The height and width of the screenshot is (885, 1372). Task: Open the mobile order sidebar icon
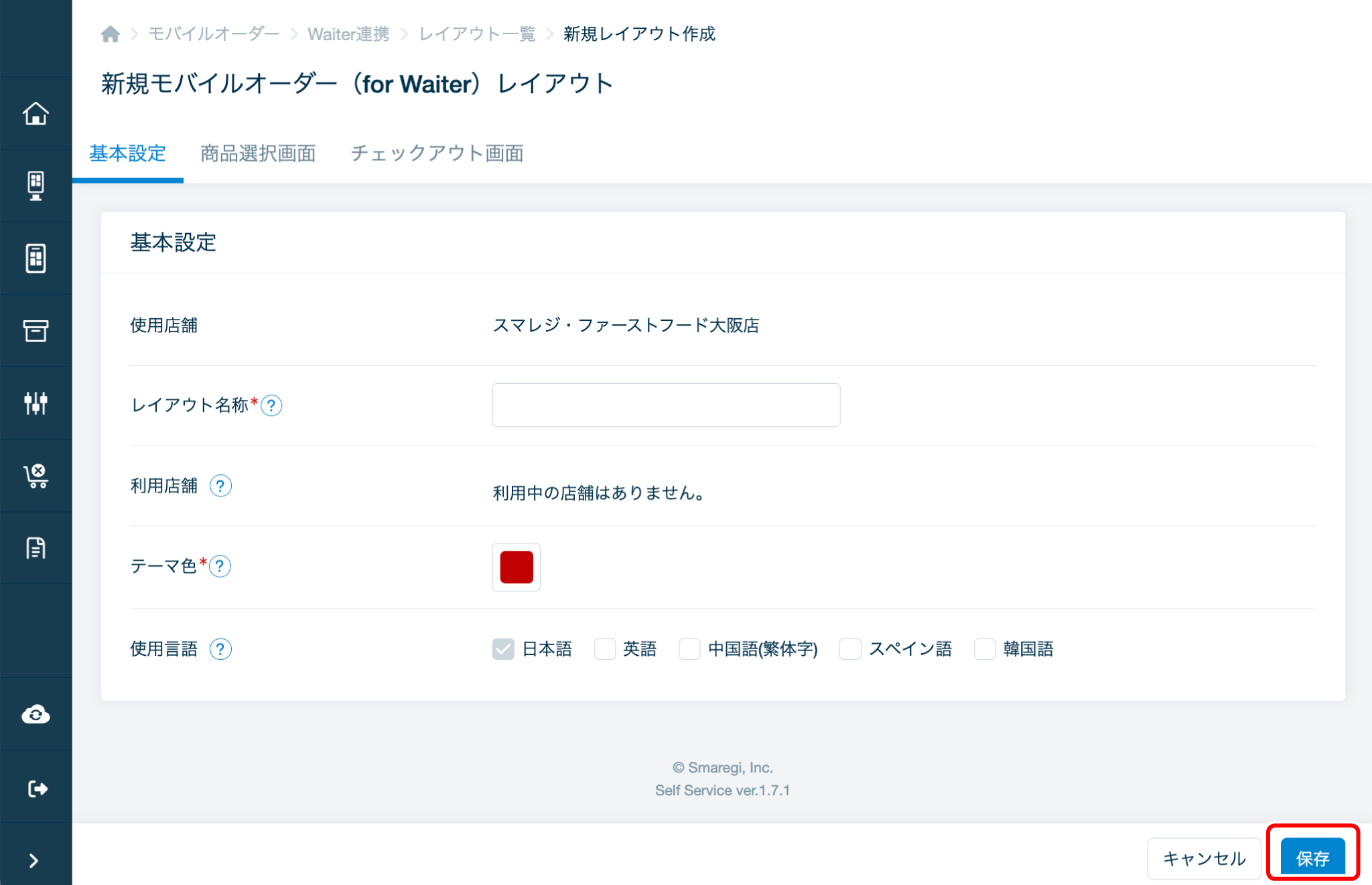click(x=36, y=258)
